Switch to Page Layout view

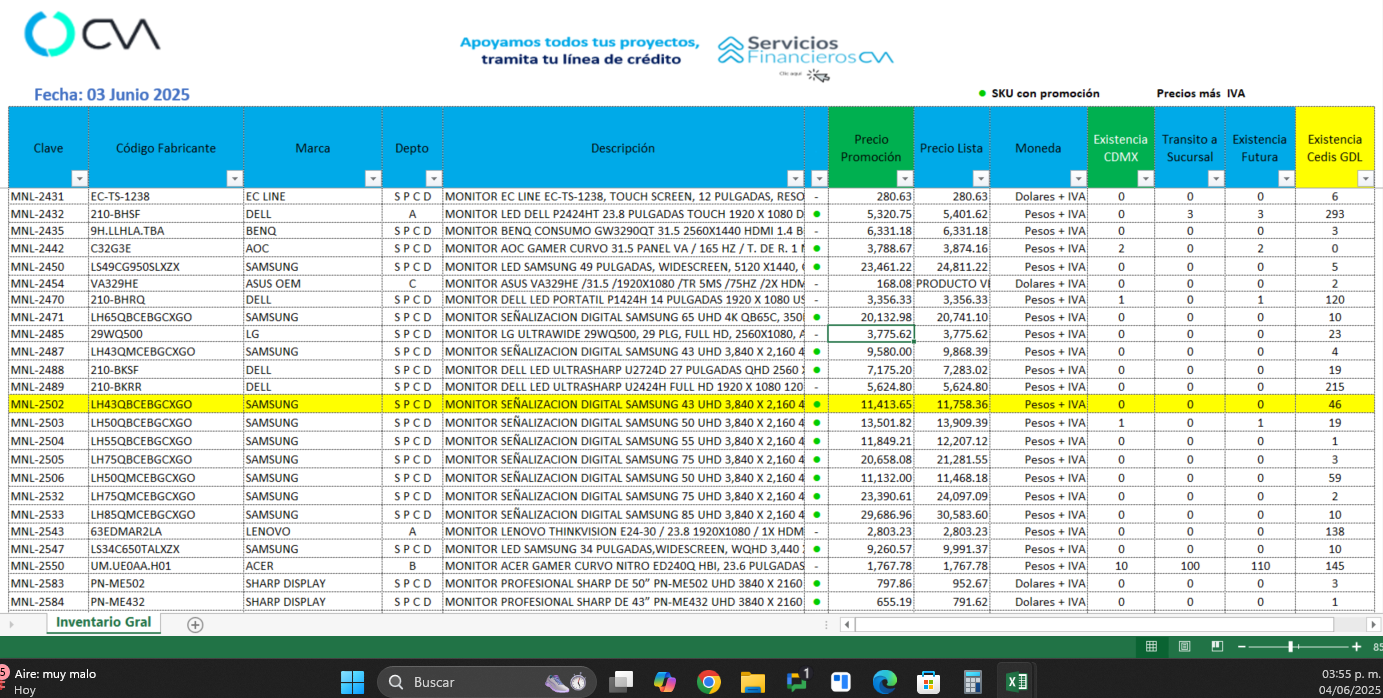click(x=1184, y=647)
